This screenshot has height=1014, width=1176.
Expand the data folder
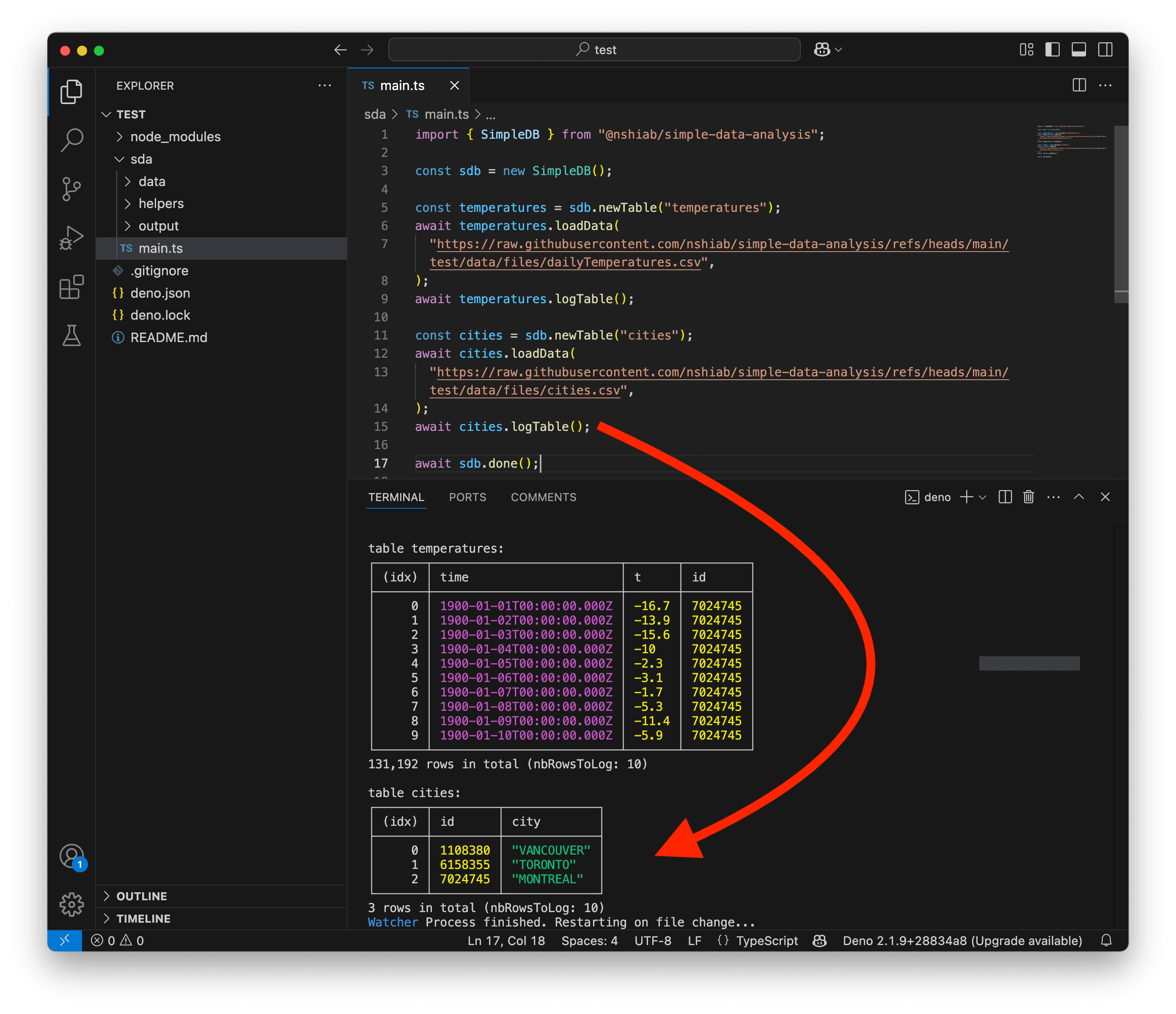pos(221,181)
